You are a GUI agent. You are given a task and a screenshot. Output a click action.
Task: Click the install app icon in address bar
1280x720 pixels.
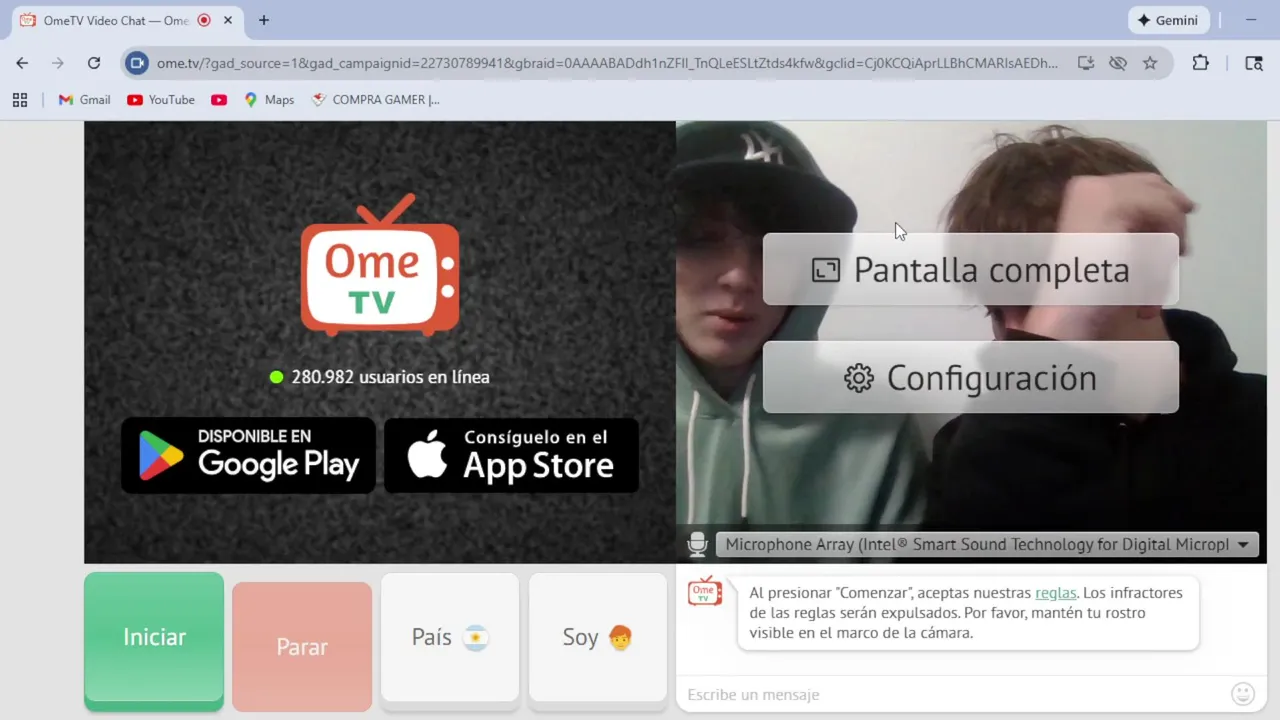[1086, 63]
